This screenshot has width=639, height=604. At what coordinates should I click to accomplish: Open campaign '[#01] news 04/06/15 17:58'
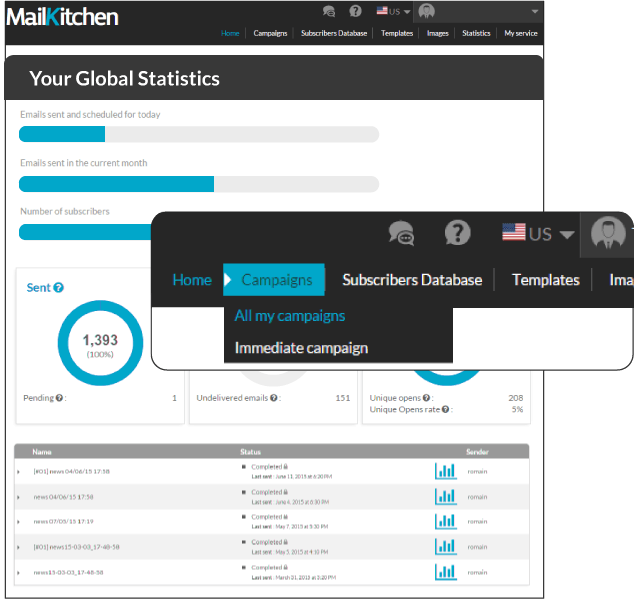pyautogui.click(x=71, y=472)
